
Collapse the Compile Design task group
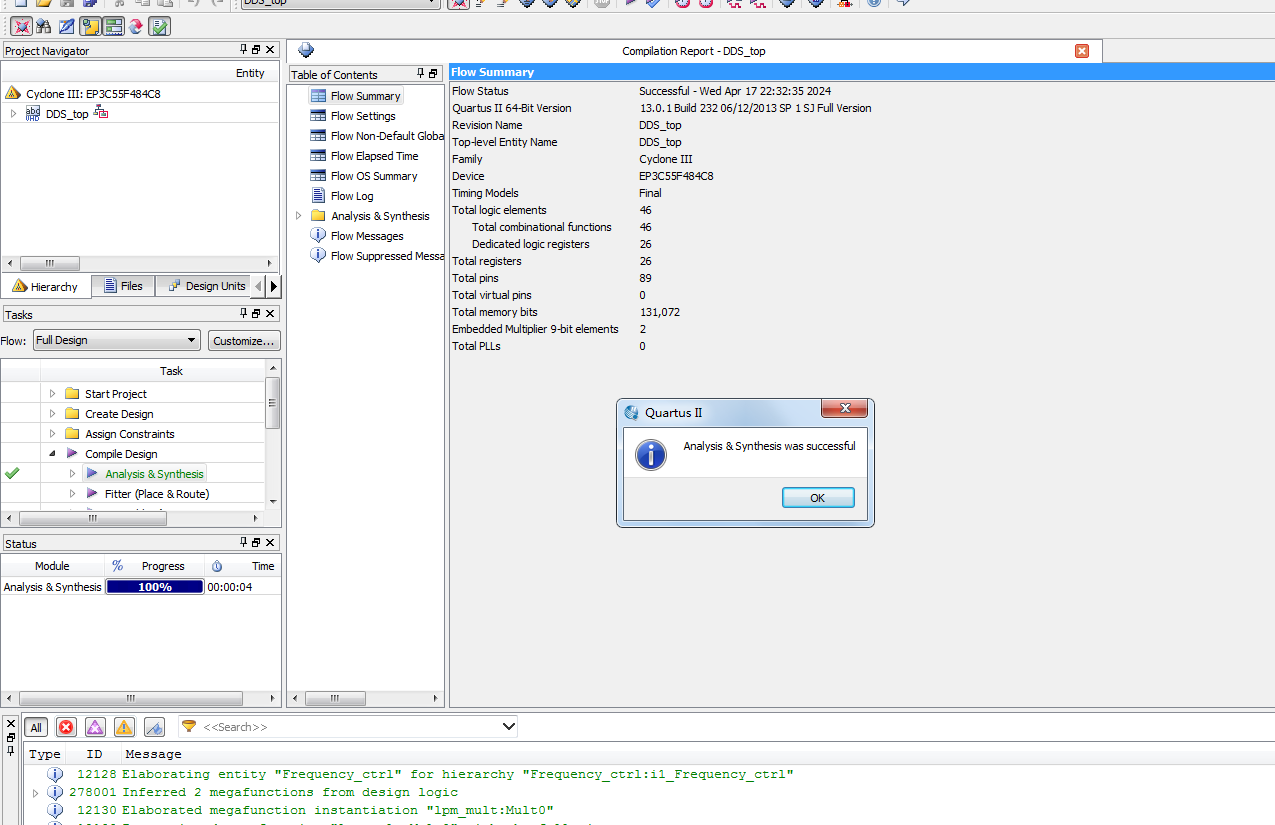[52, 454]
